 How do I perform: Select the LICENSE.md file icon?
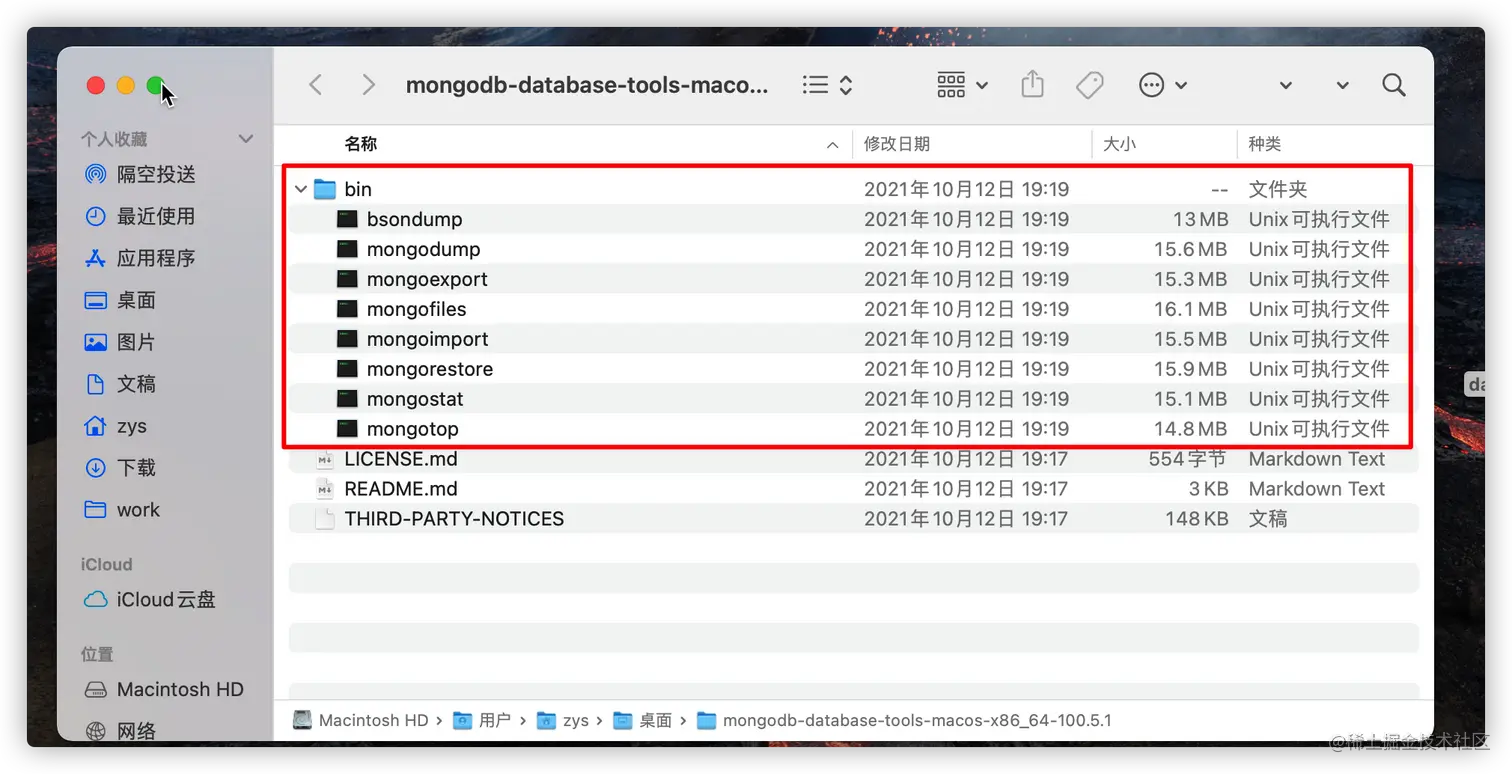[325, 459]
